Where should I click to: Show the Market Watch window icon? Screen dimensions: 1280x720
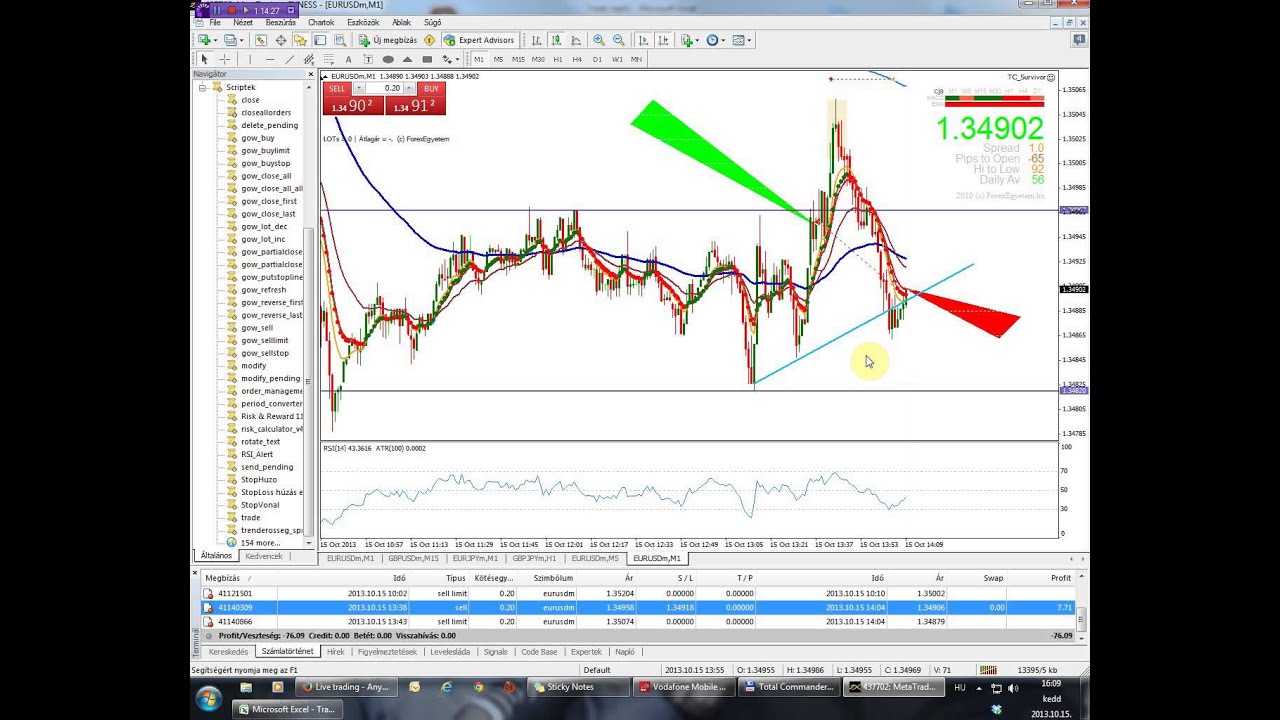(260, 40)
